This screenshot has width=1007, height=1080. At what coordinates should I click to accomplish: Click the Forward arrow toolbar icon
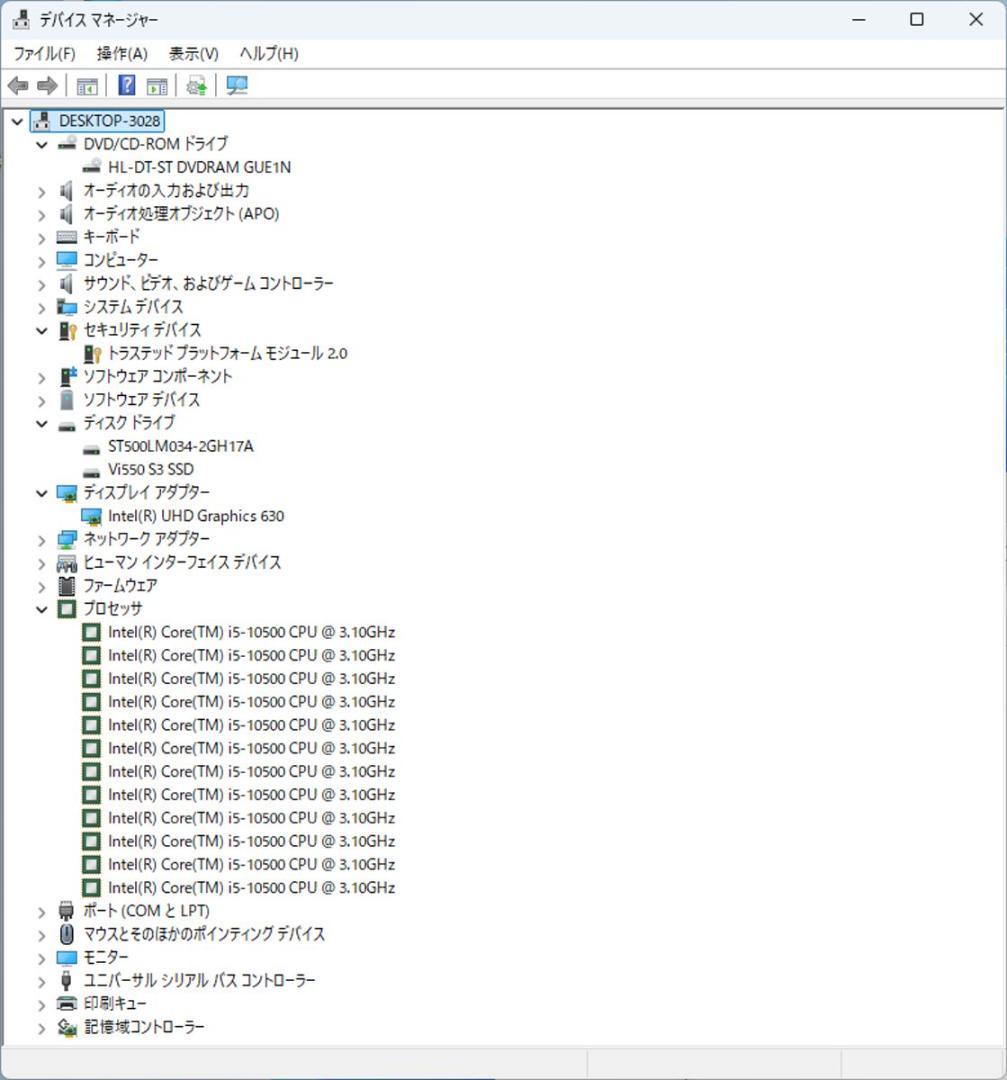click(x=47, y=85)
